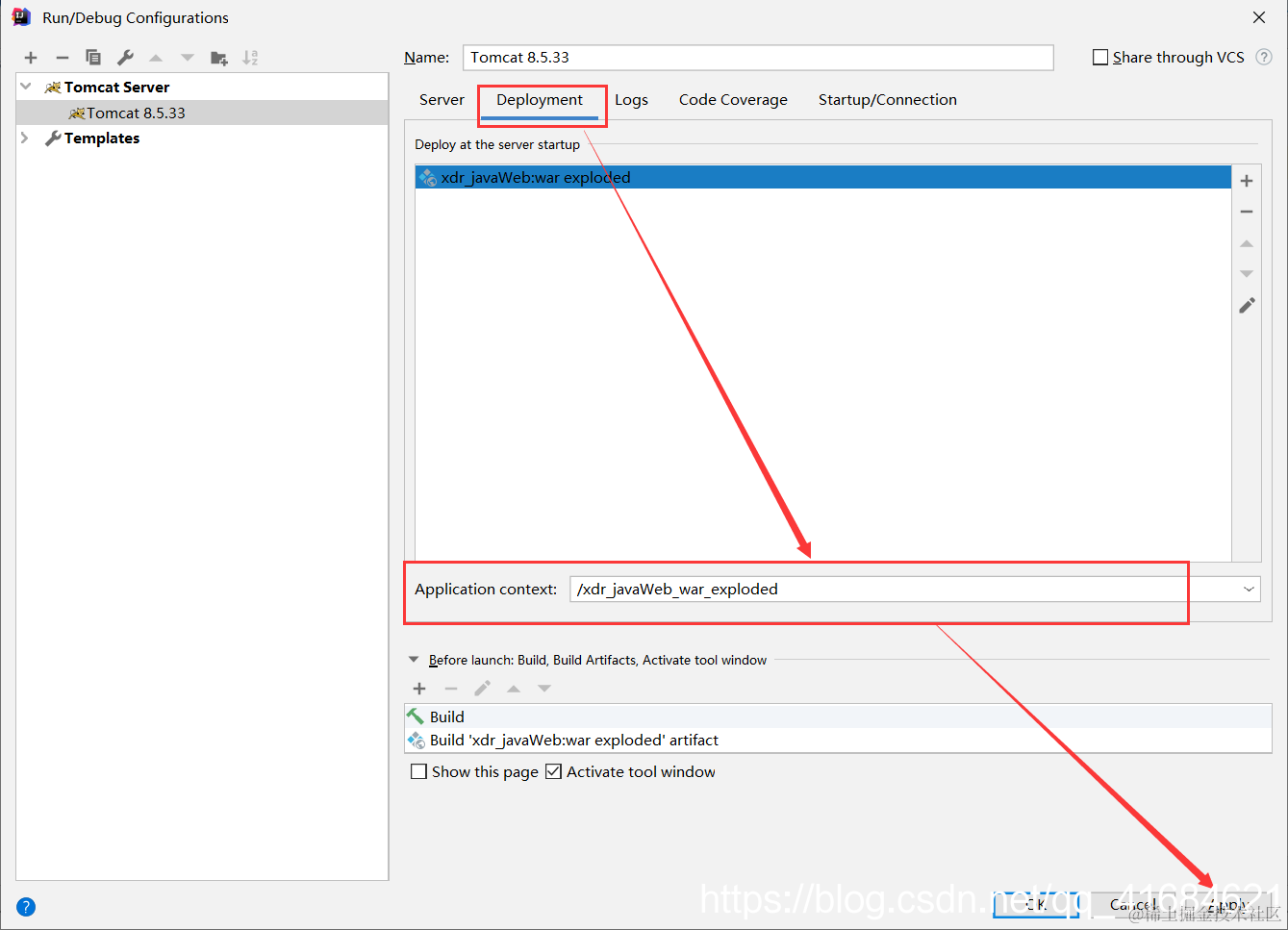The height and width of the screenshot is (930, 1288).
Task: Open help with question mark icon
Action: click(26, 907)
